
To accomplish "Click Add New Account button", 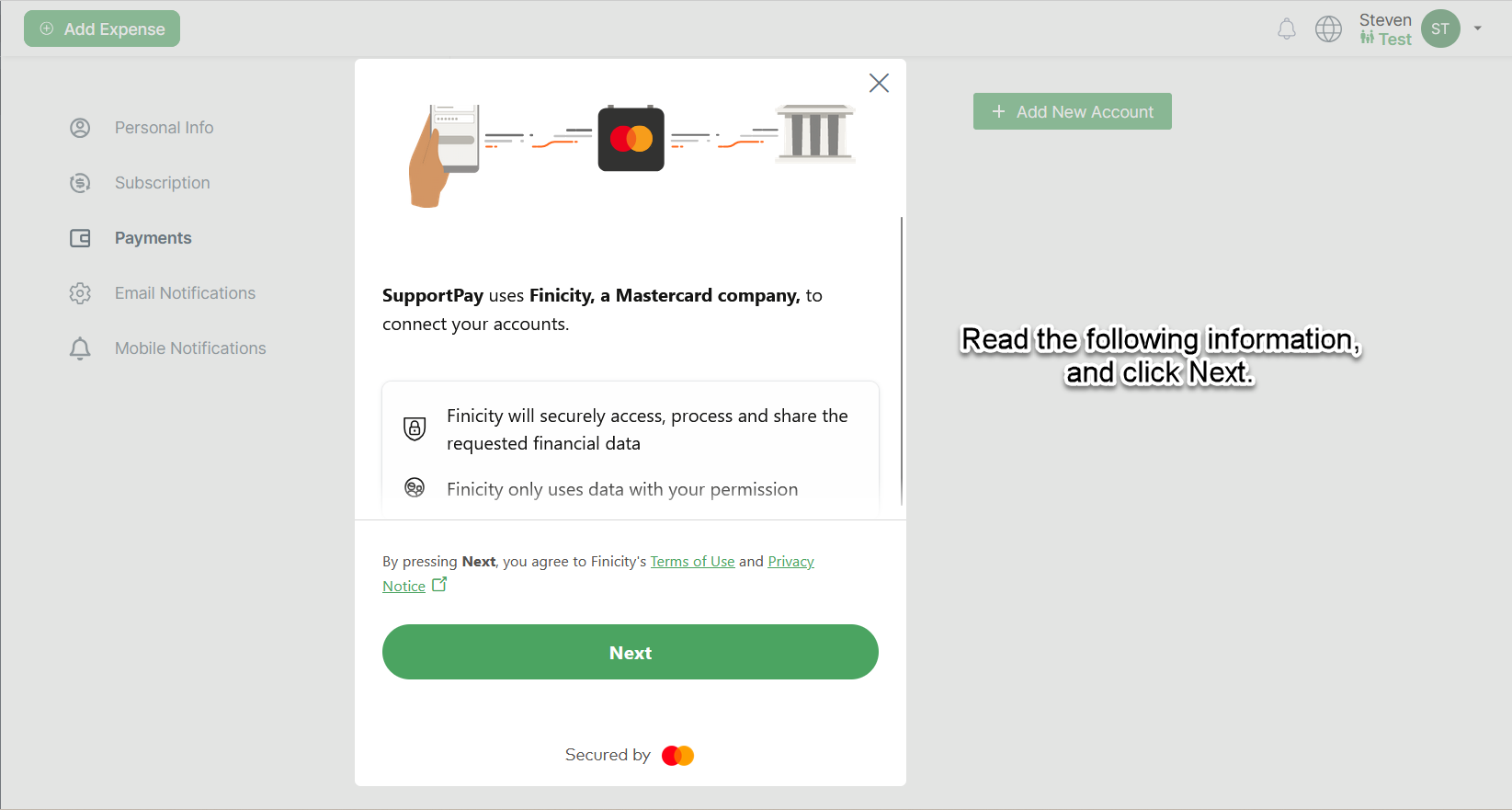I will coord(1072,111).
